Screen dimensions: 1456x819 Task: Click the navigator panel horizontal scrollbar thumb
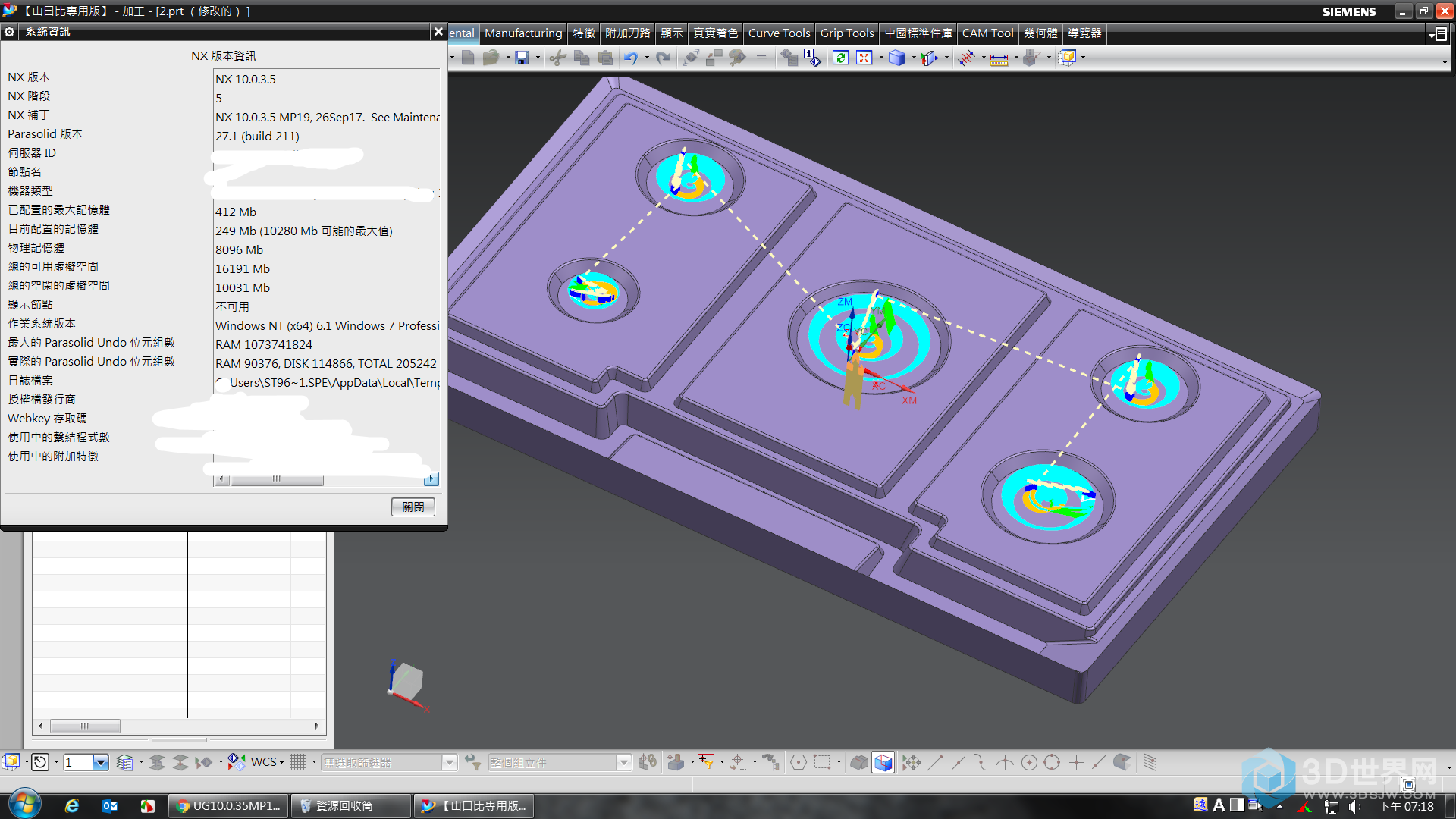coord(85,726)
